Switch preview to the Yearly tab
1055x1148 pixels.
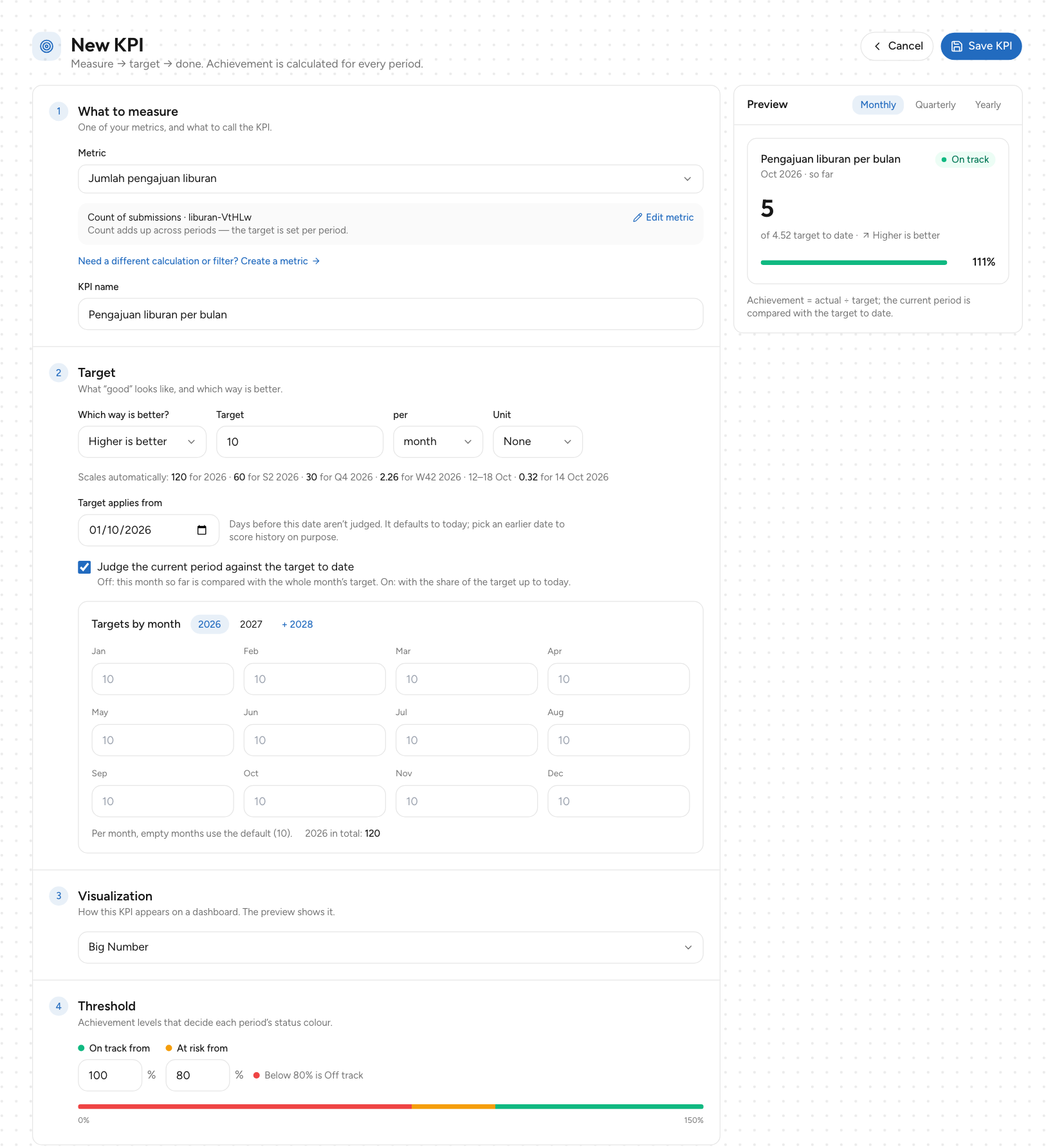(x=987, y=105)
